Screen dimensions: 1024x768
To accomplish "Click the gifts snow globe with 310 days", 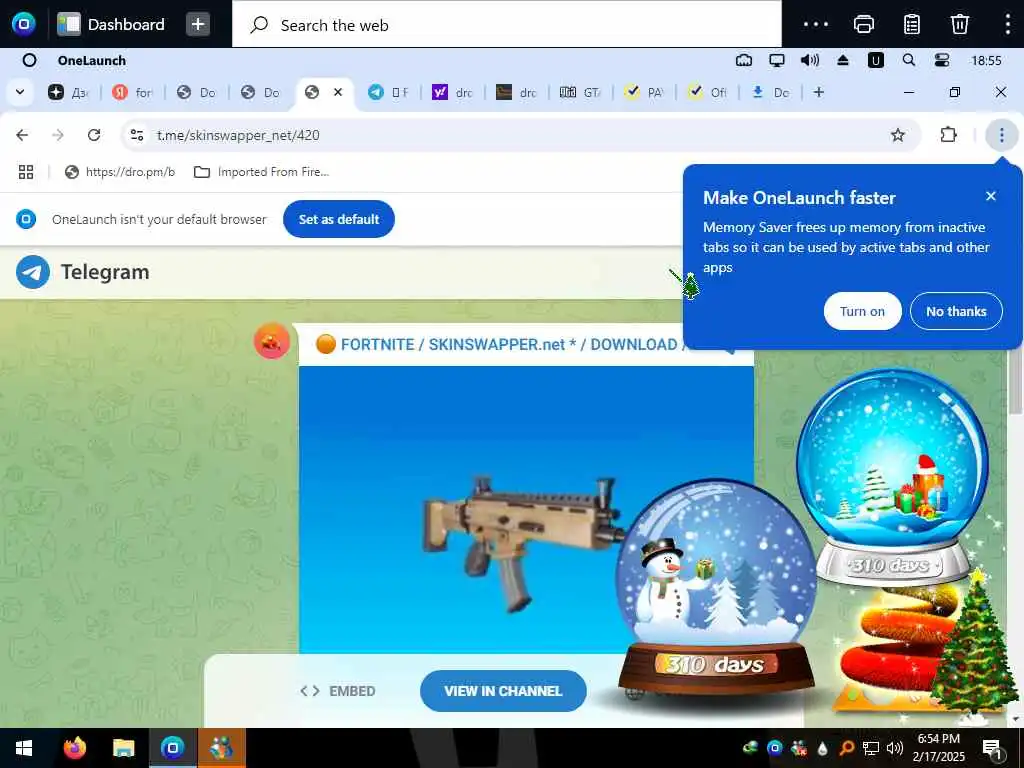I will point(892,477).
